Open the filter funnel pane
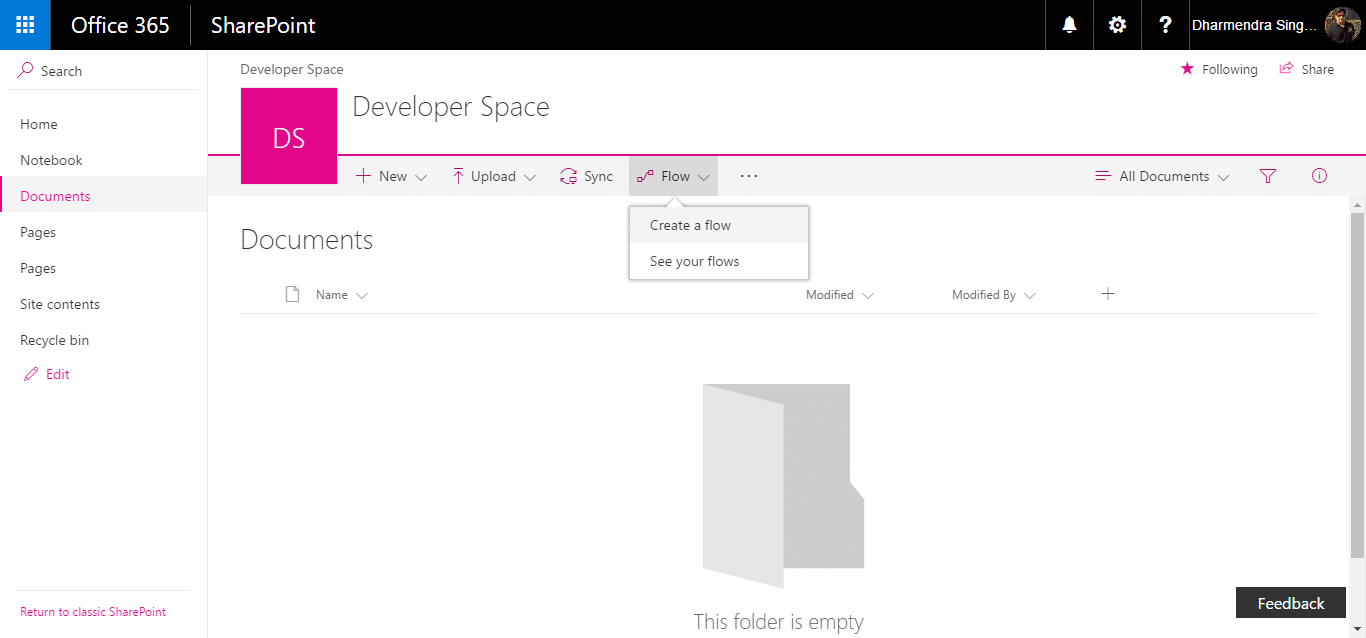 click(1268, 176)
